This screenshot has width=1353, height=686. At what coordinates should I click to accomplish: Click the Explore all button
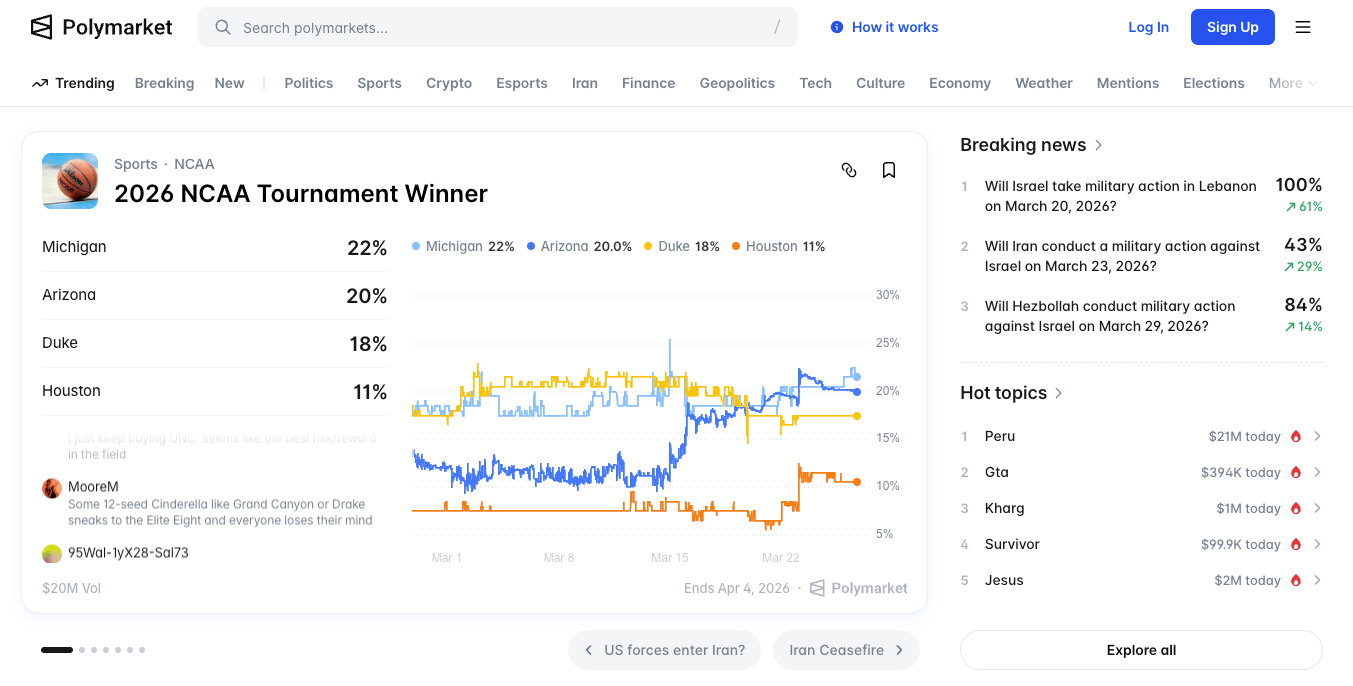tap(1141, 650)
